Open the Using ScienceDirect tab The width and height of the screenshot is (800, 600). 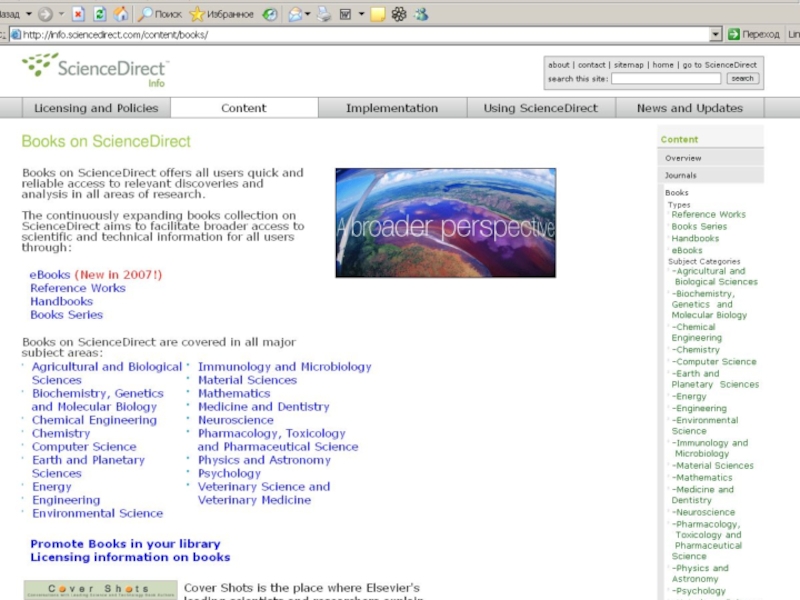(x=540, y=108)
